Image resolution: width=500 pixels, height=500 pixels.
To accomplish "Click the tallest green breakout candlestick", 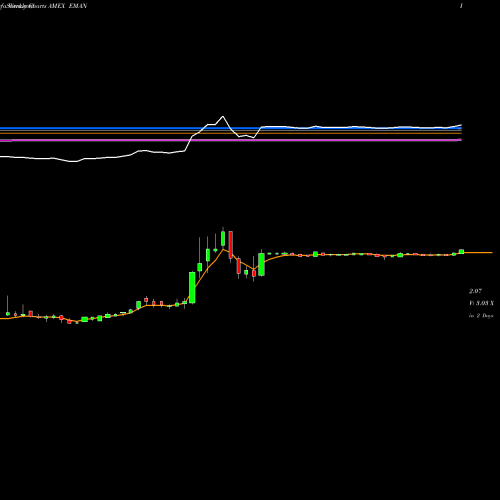I will click(x=192, y=288).
